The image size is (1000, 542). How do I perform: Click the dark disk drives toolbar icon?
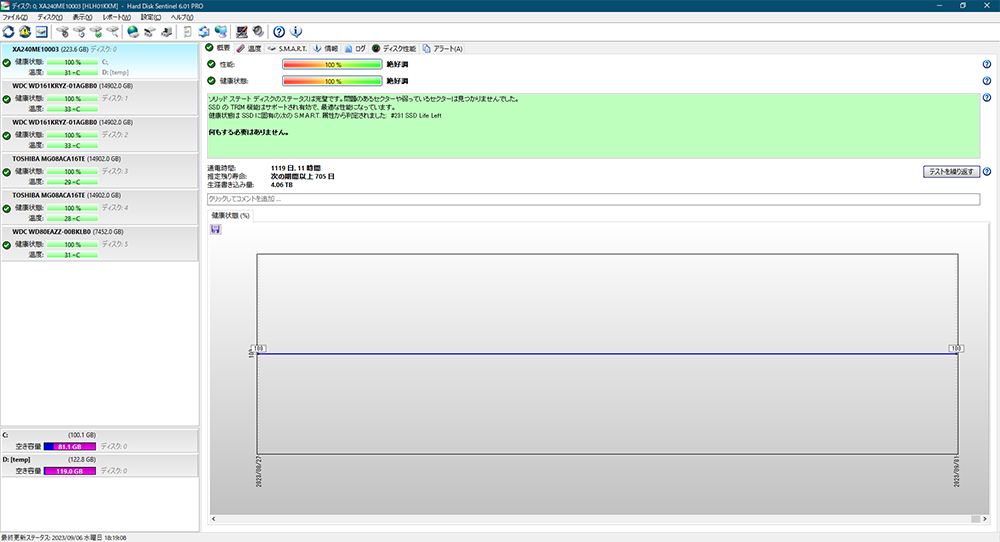click(x=149, y=31)
